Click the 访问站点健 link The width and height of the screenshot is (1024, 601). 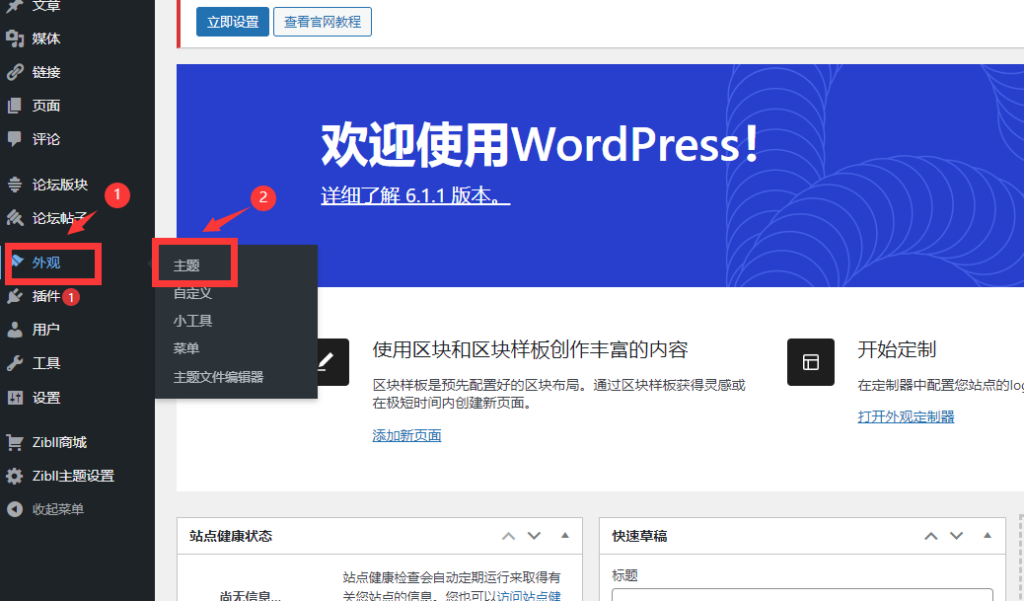click(530, 595)
